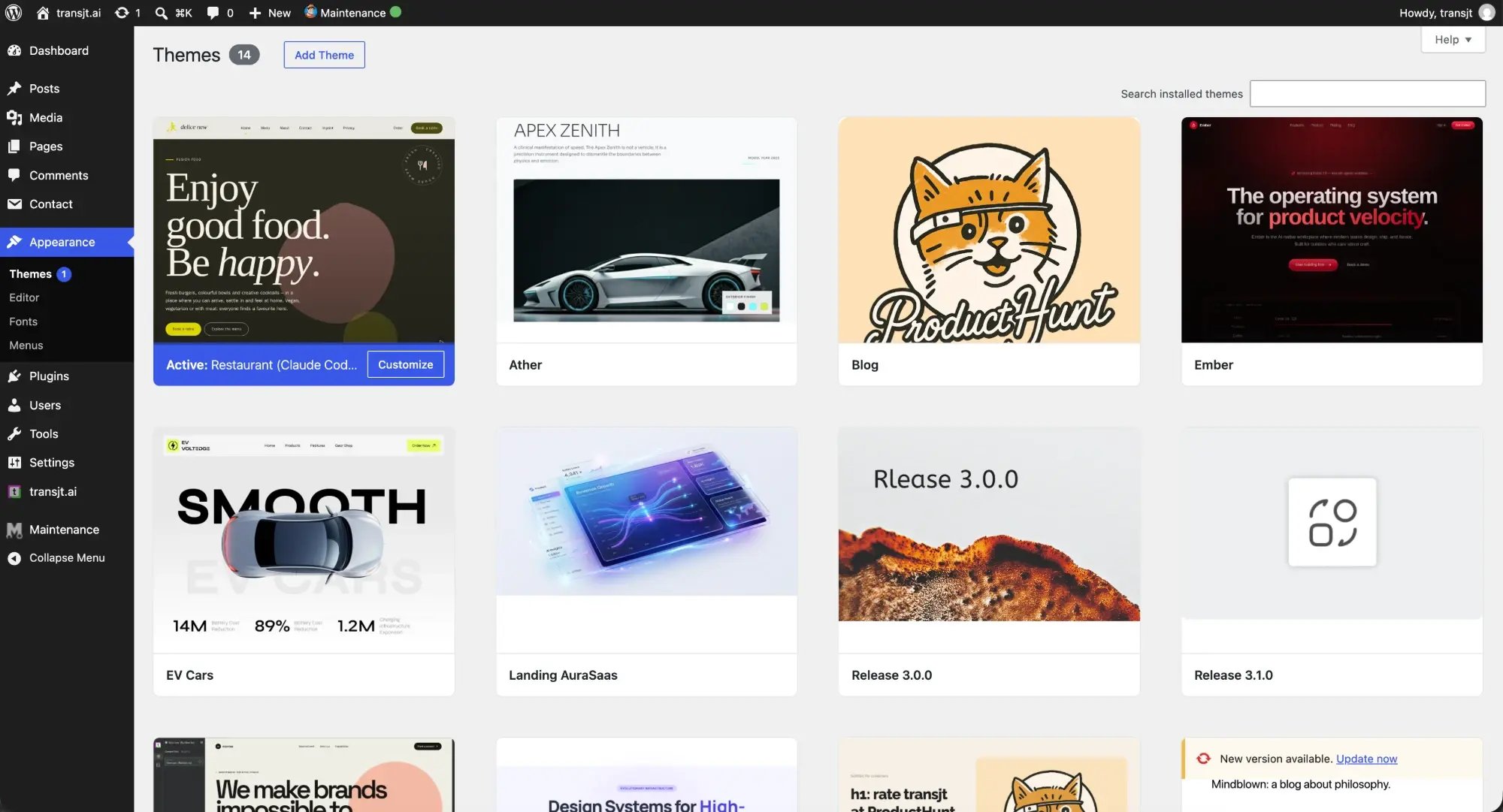Viewport: 1503px width, 812px height.
Task: Open the Ember theme thumbnail
Action: (x=1332, y=230)
